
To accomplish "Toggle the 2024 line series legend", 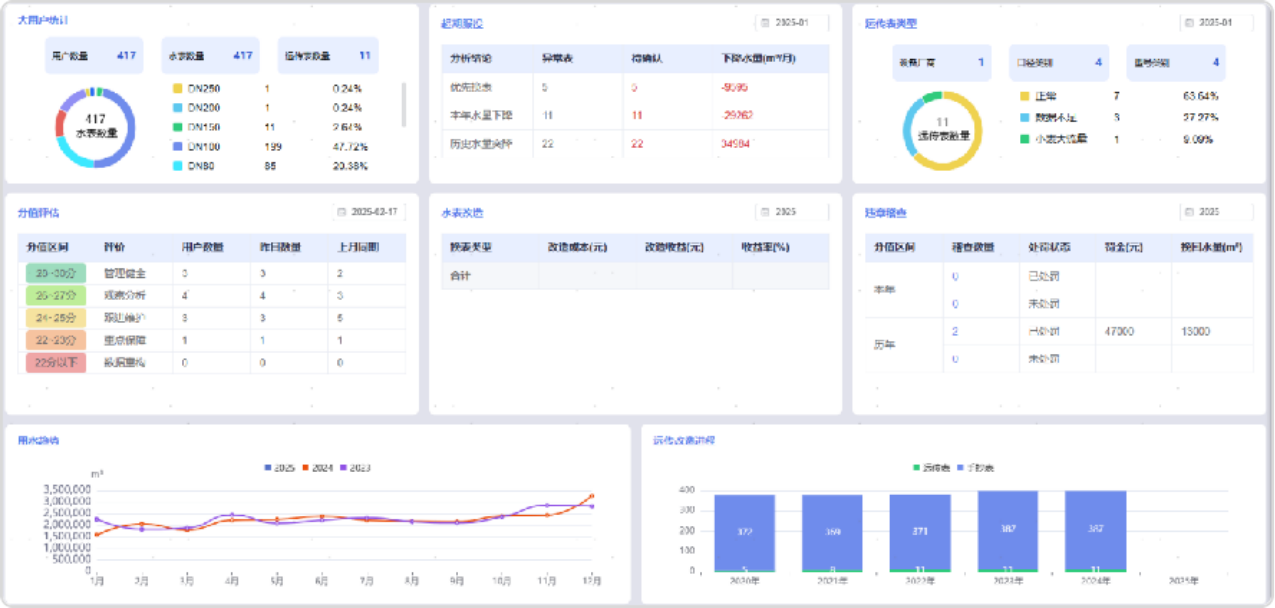I will pos(318,468).
